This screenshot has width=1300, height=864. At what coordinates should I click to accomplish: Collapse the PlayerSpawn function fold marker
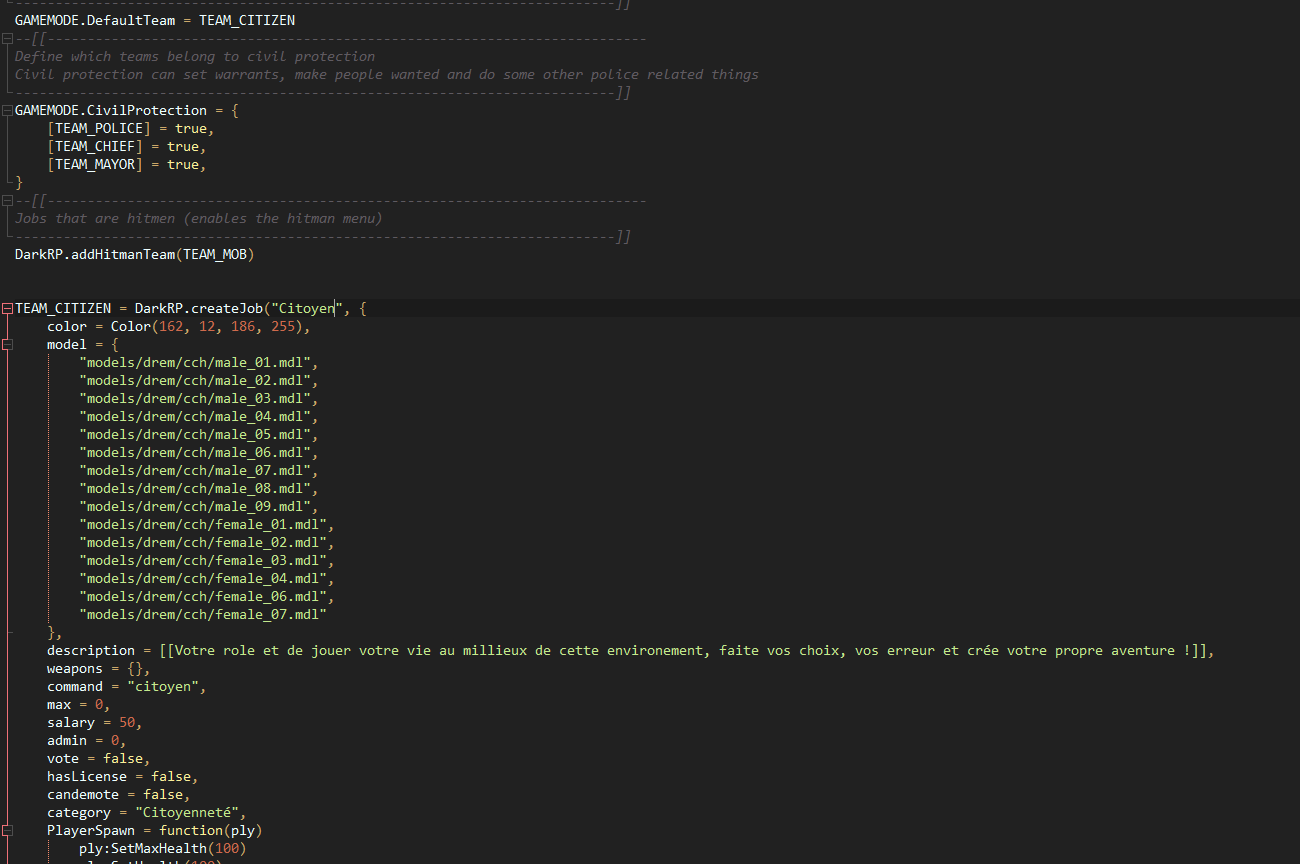coord(7,830)
